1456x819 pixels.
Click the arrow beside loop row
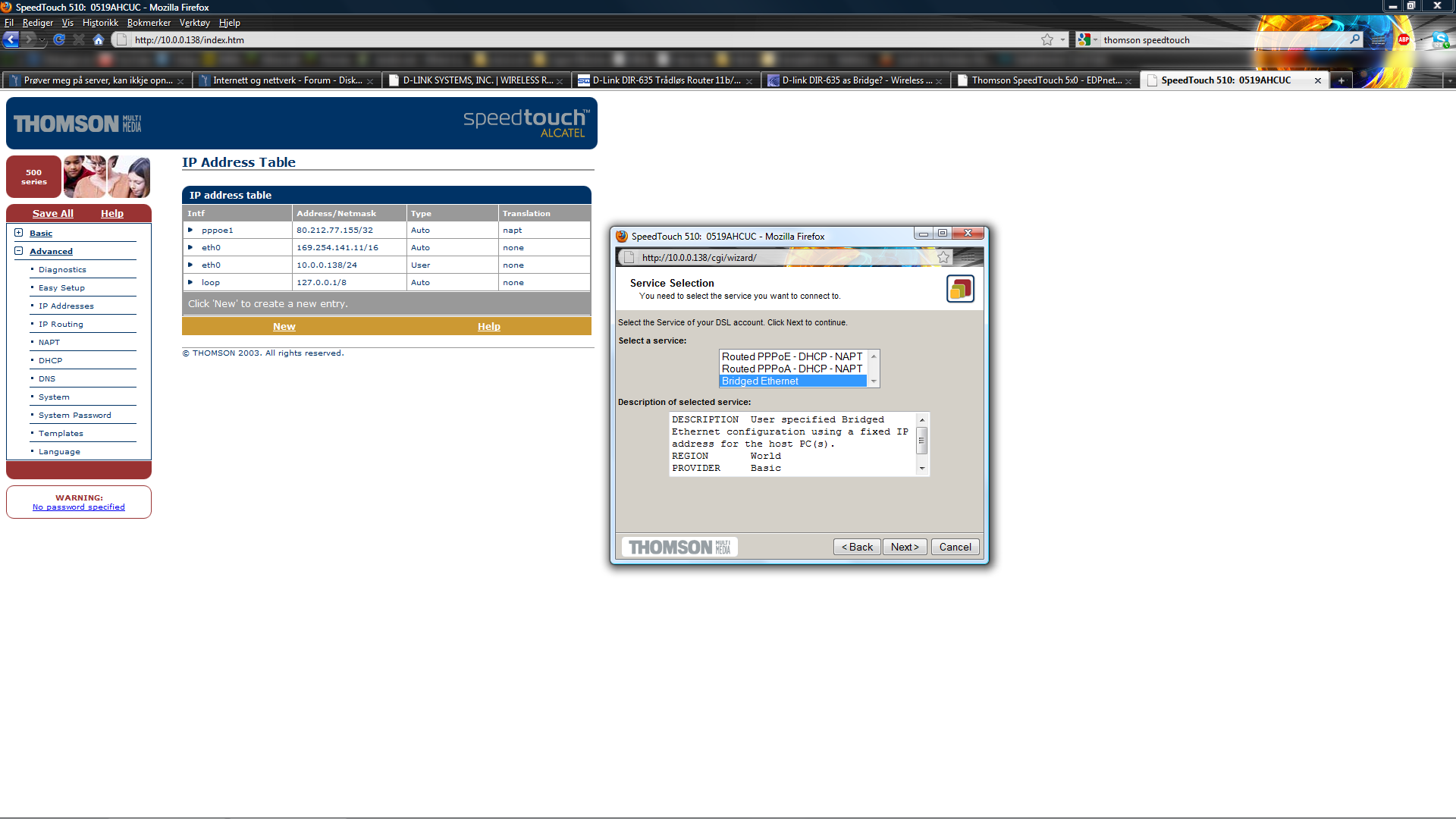[x=190, y=282]
